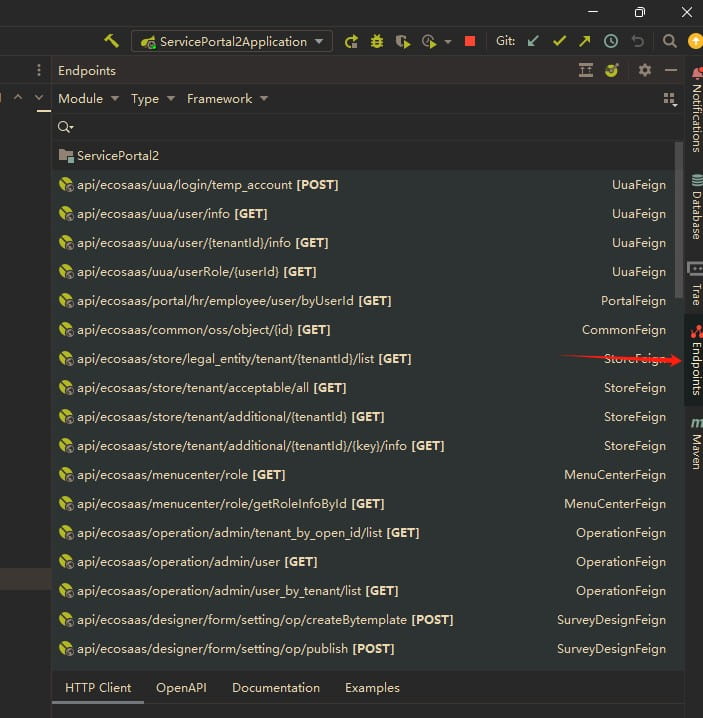Open Endpoints panel settings gear
Image resolution: width=703 pixels, height=718 pixels.
(645, 70)
